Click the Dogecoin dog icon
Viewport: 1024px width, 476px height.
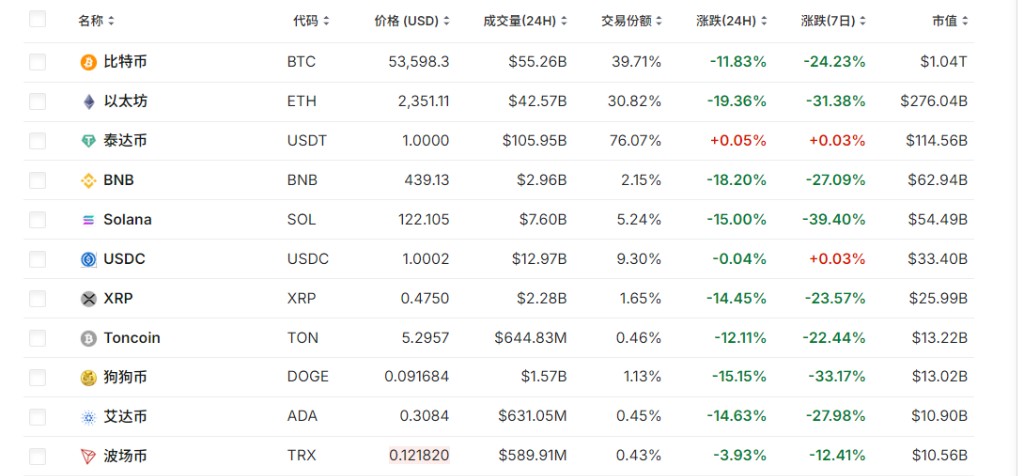[89, 378]
